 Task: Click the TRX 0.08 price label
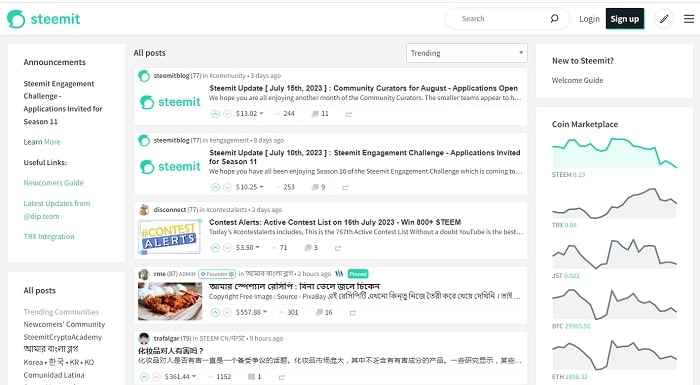[564, 225]
